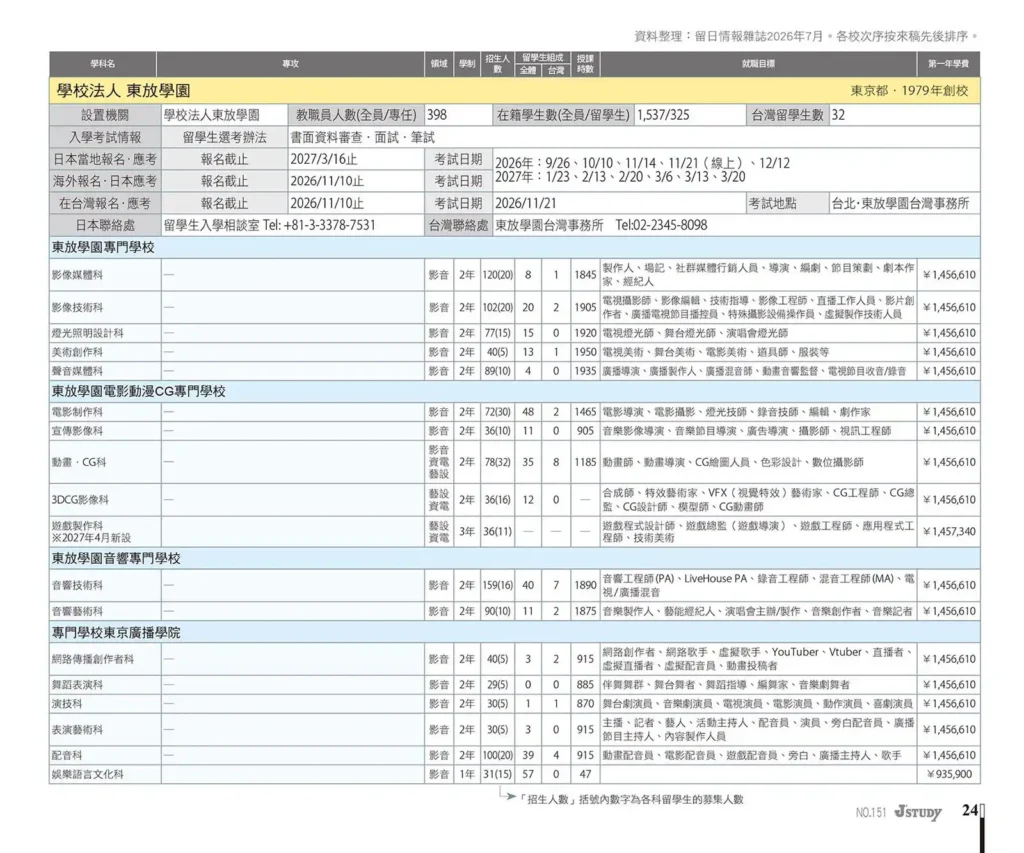Select the tuition value ¥935,900

click(950, 775)
